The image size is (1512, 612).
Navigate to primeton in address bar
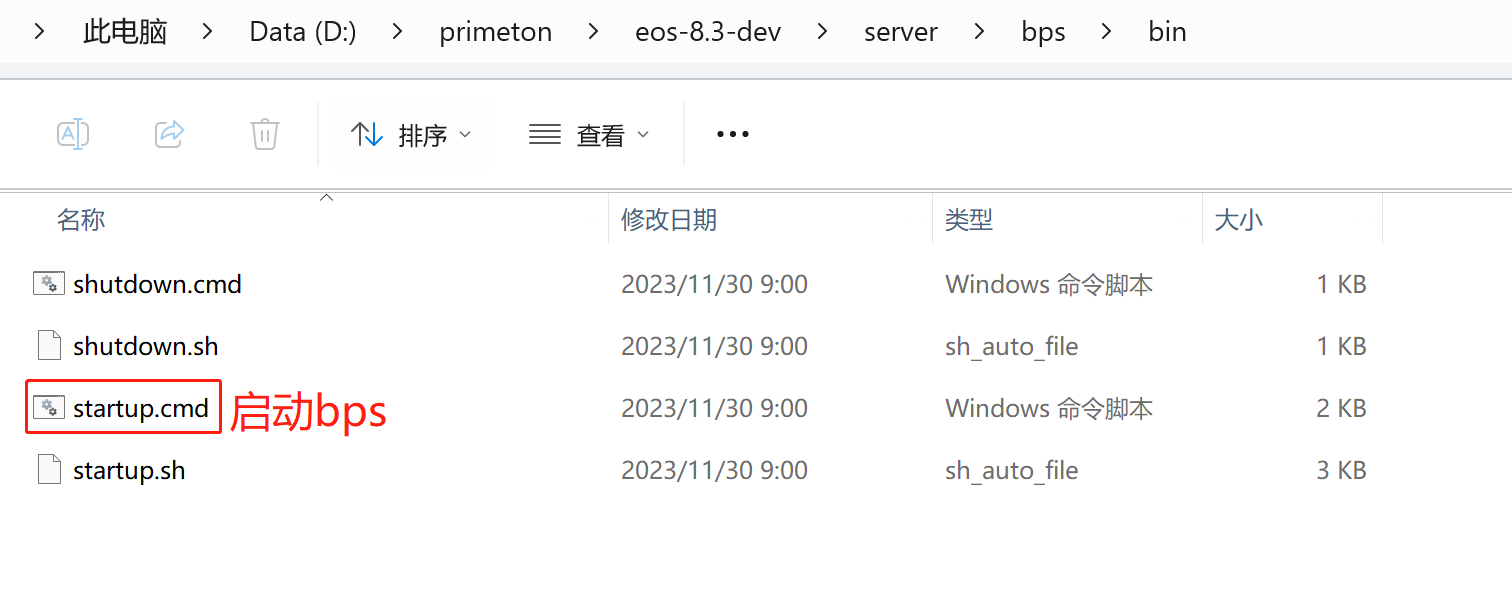[495, 32]
